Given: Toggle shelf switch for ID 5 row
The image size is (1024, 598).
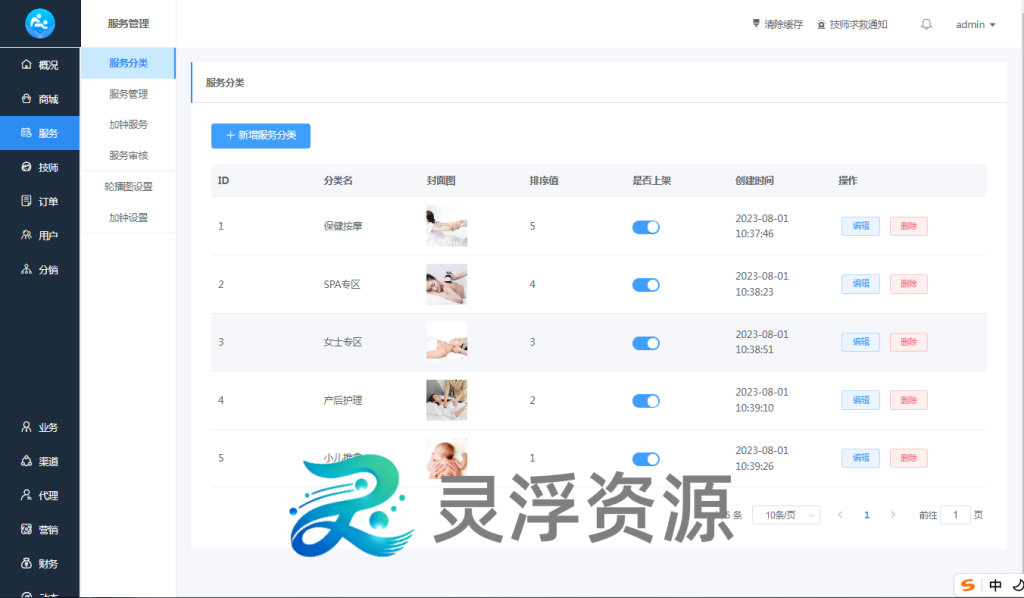Looking at the screenshot, I should point(646,459).
